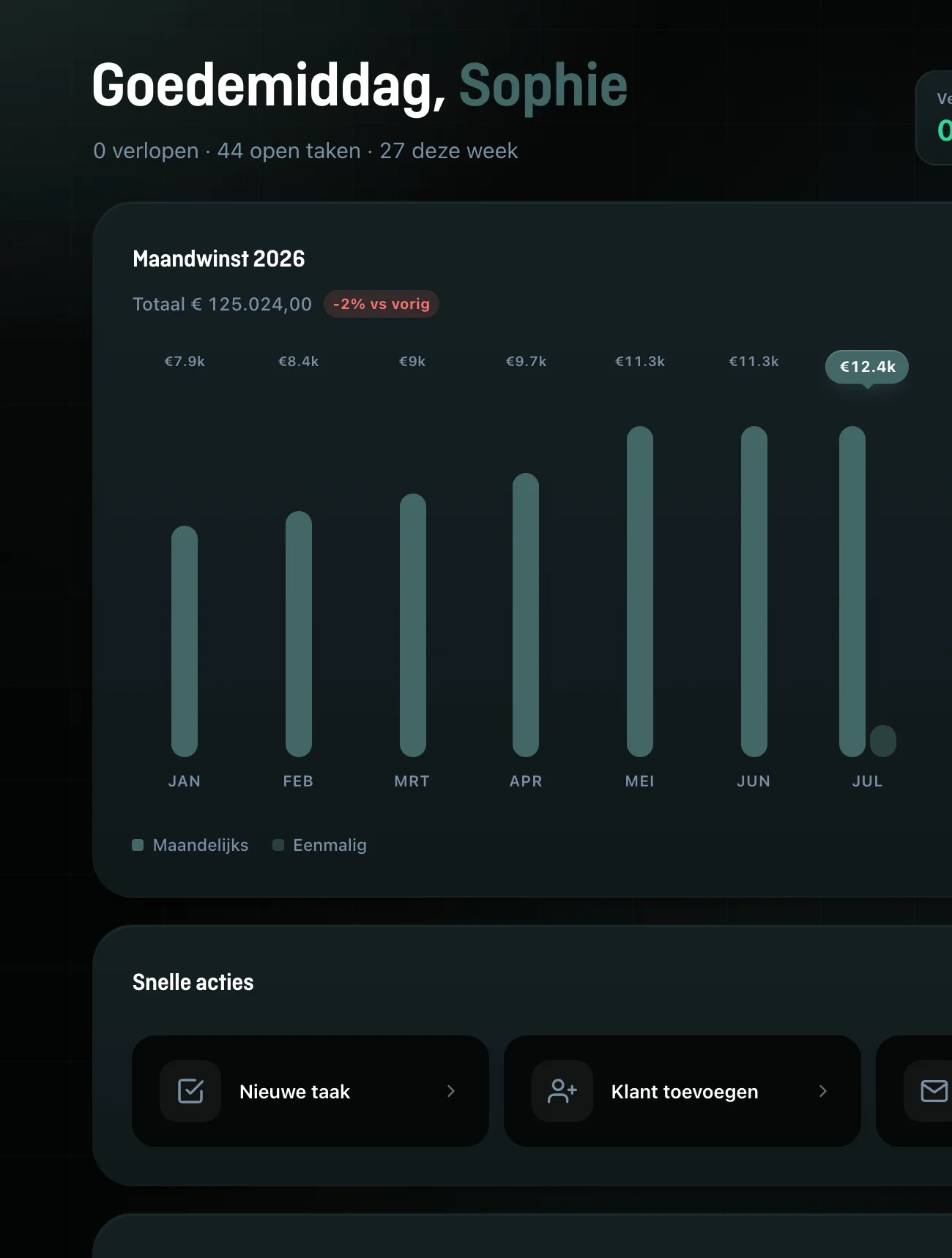Select the JUN bar in the chart
The image size is (952, 1258).
[754, 592]
